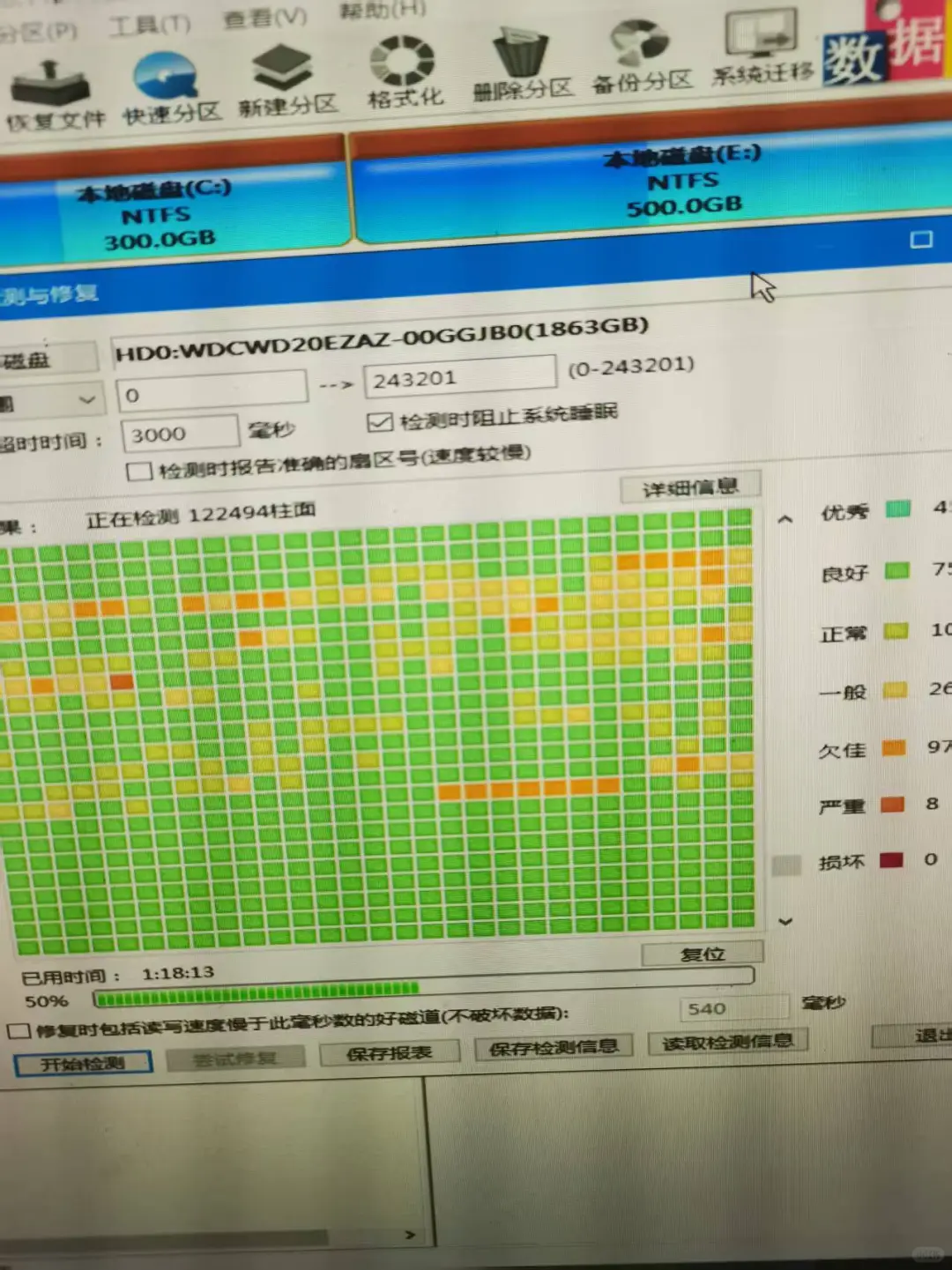Image resolution: width=952 pixels, height=1270 pixels.
Task: Click the 详细信息 details button
Action: click(690, 487)
